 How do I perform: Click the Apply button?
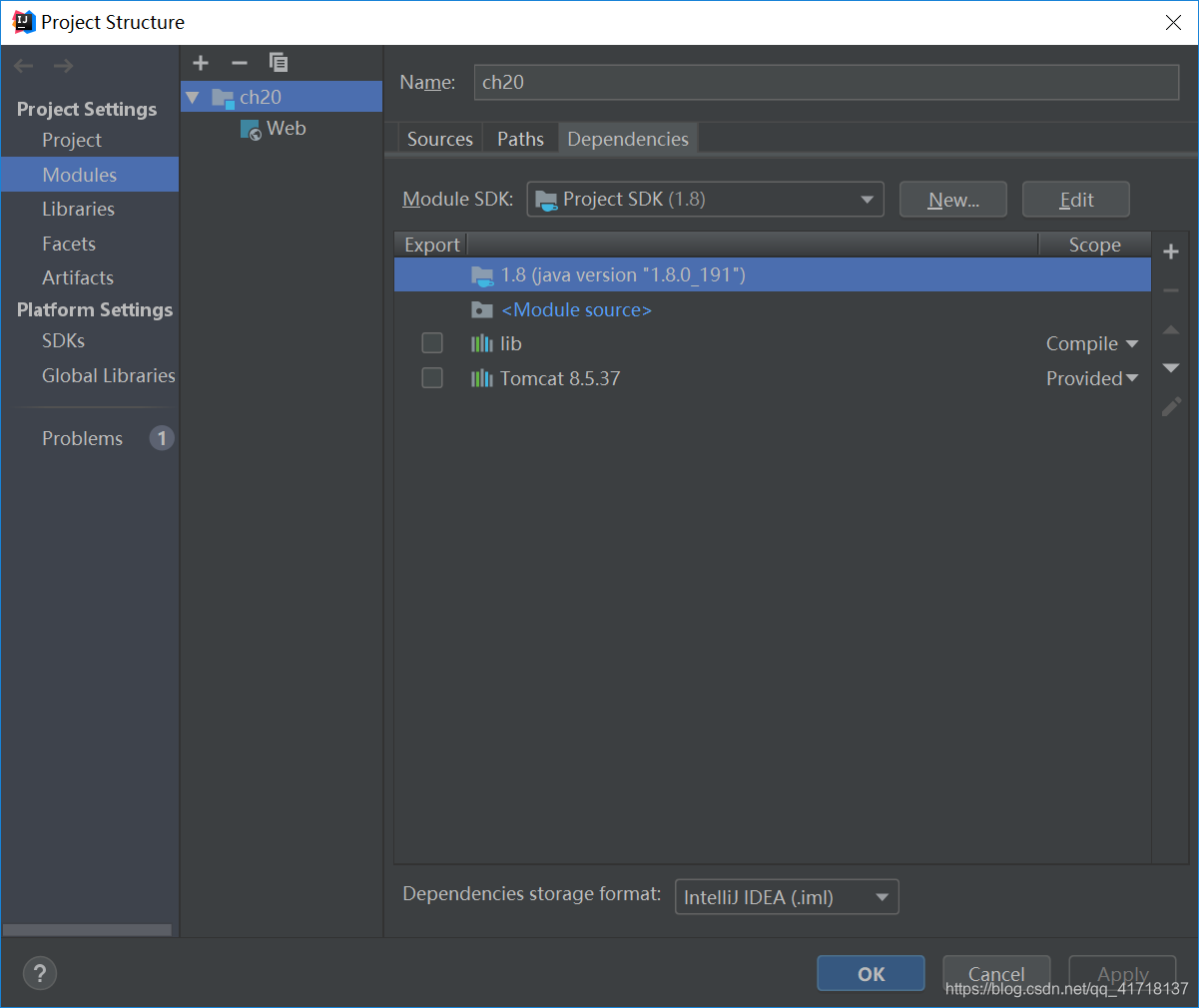(1122, 974)
